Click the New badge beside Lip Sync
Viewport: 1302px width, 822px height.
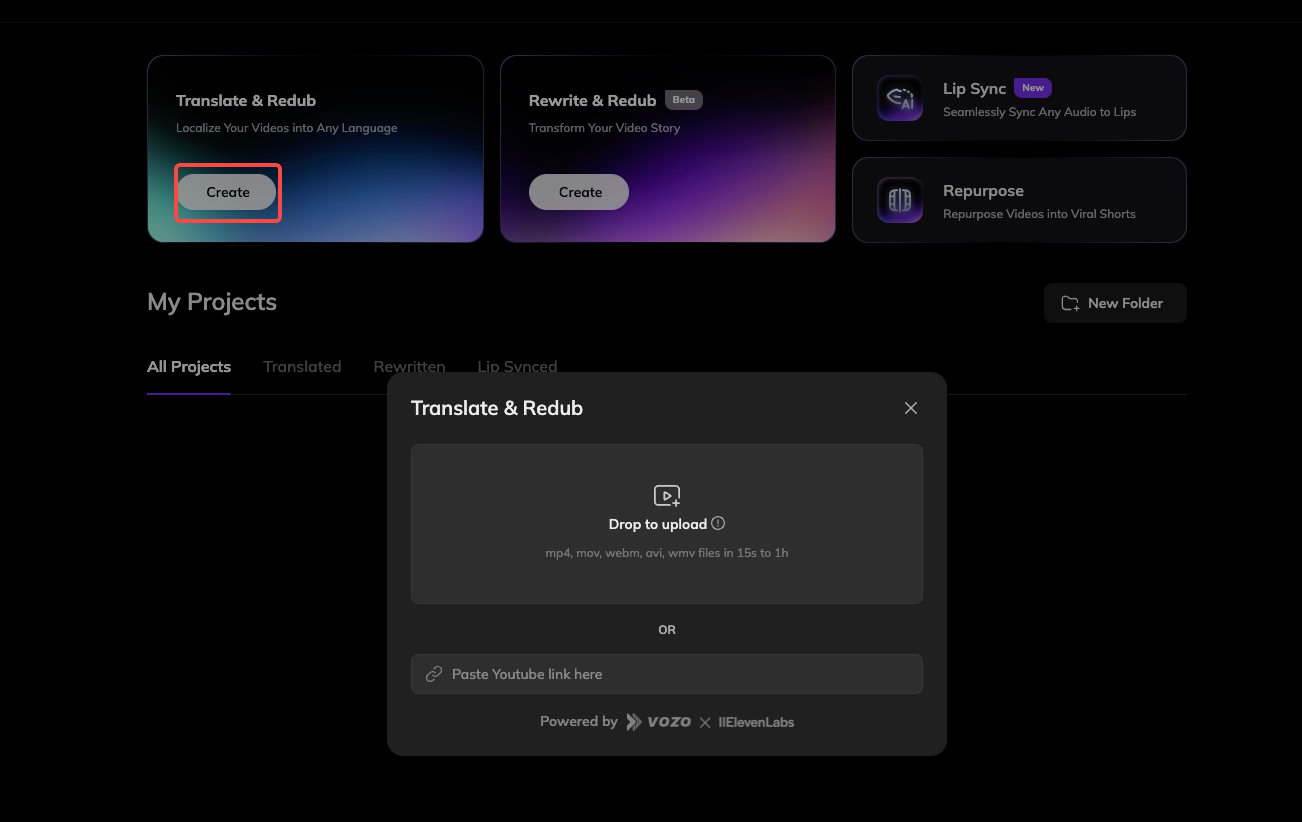pyautogui.click(x=1033, y=88)
